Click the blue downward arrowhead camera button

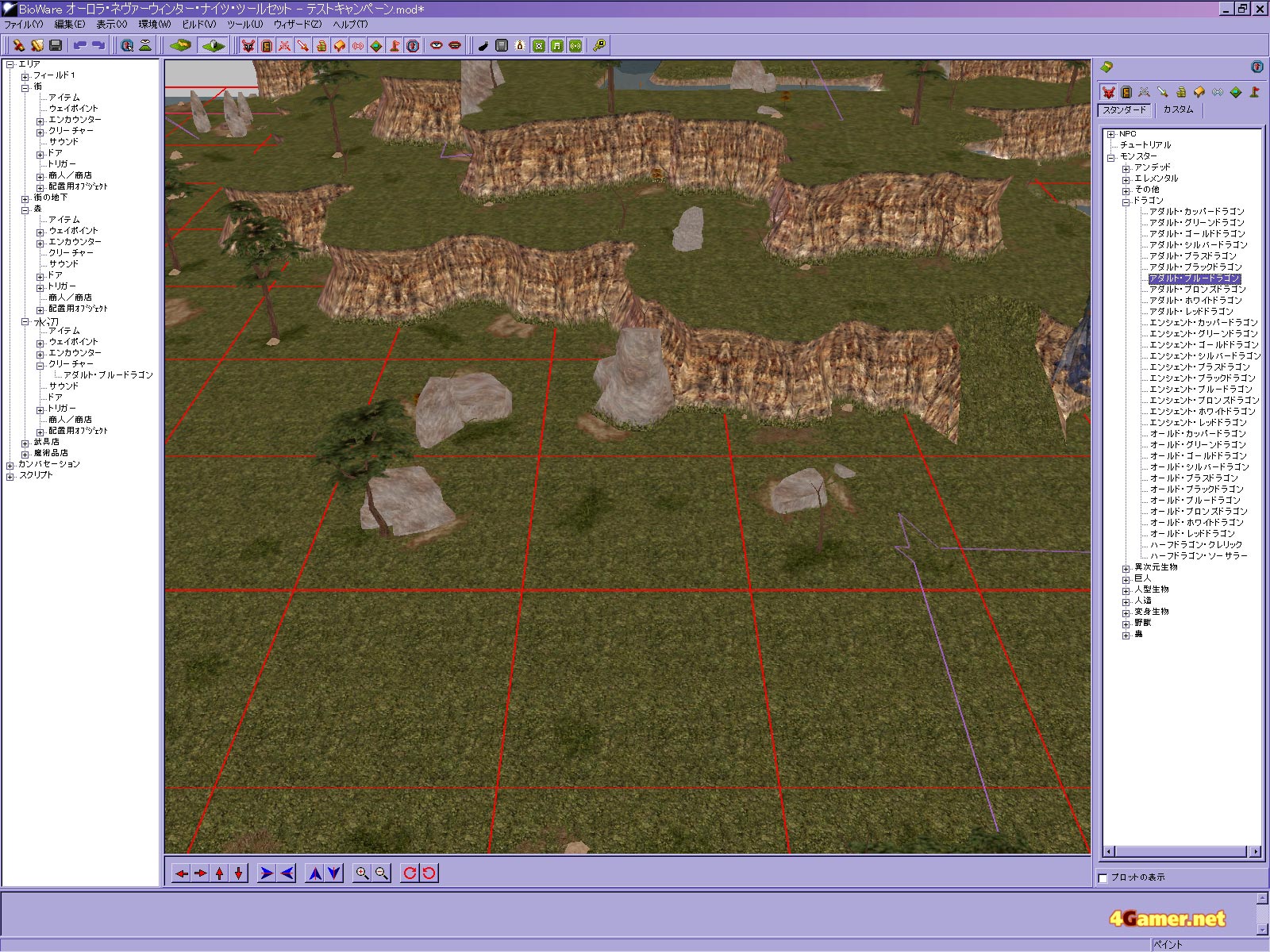(334, 873)
